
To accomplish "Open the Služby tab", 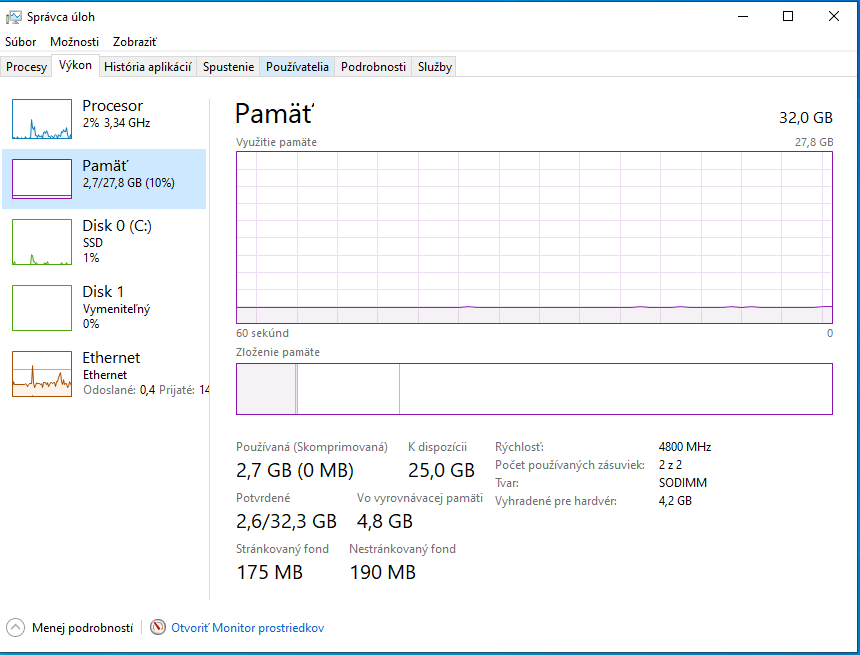I will (x=435, y=67).
